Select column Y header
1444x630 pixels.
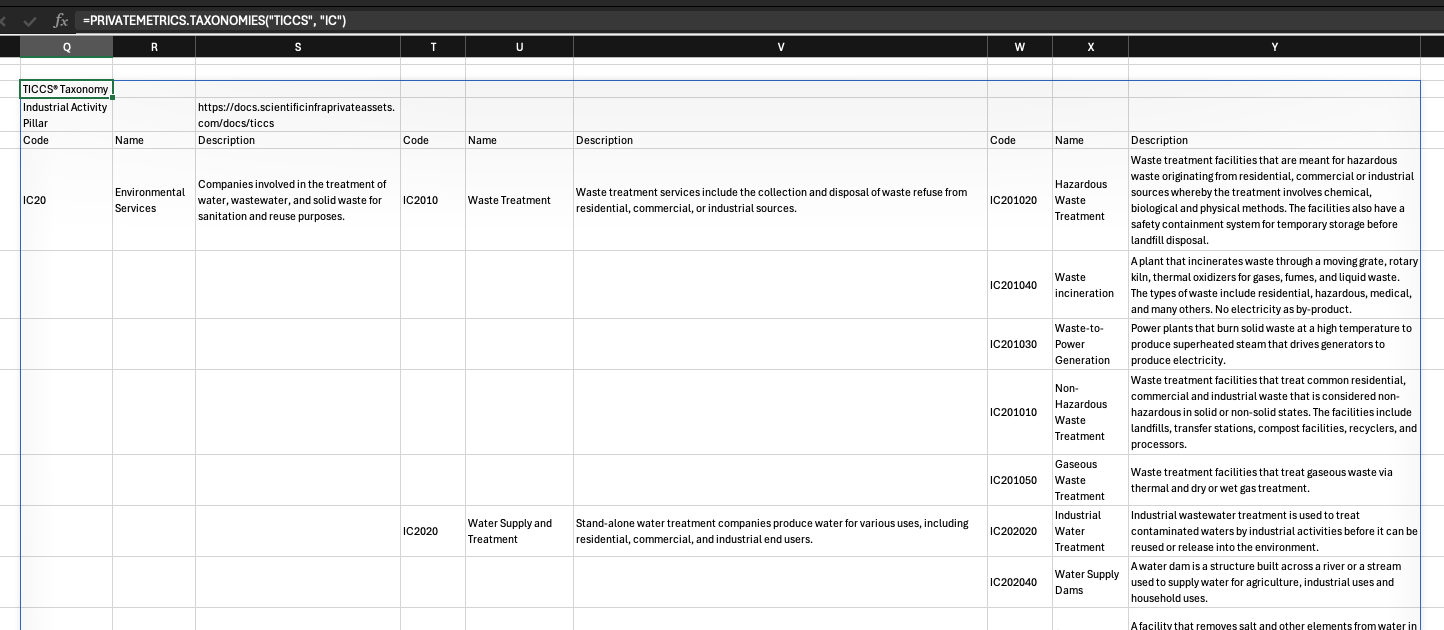coord(1273,47)
